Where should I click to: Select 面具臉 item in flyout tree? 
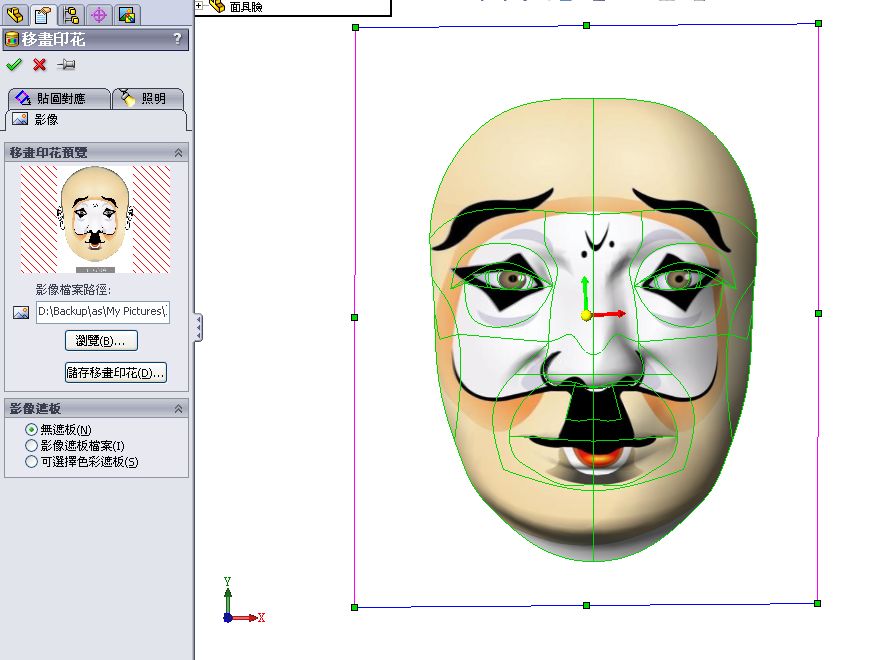pyautogui.click(x=246, y=7)
